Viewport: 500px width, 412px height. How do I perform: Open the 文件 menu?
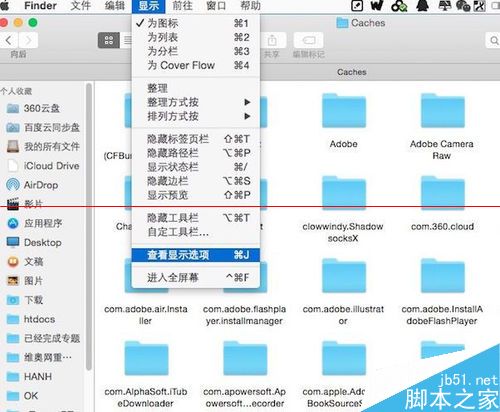pos(81,6)
